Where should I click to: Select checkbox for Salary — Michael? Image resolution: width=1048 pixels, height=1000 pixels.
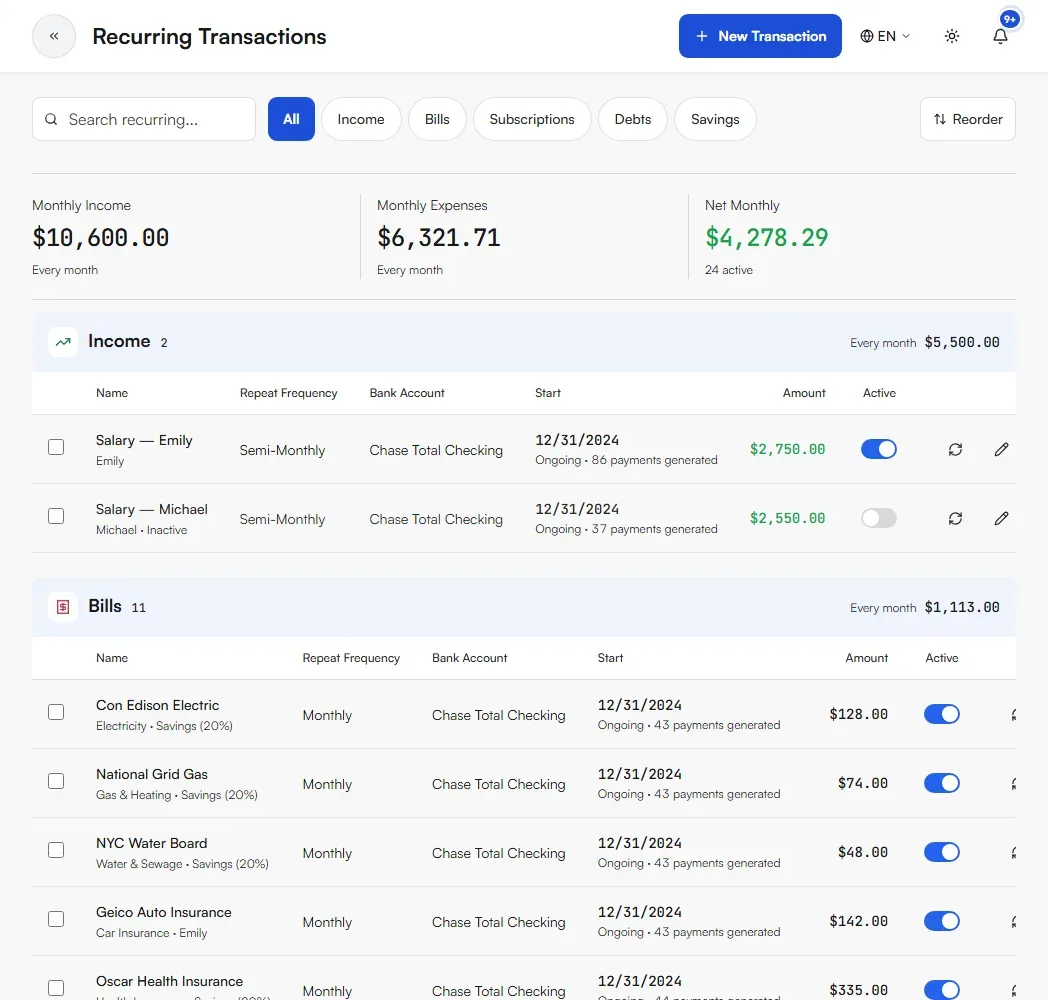click(x=56, y=516)
